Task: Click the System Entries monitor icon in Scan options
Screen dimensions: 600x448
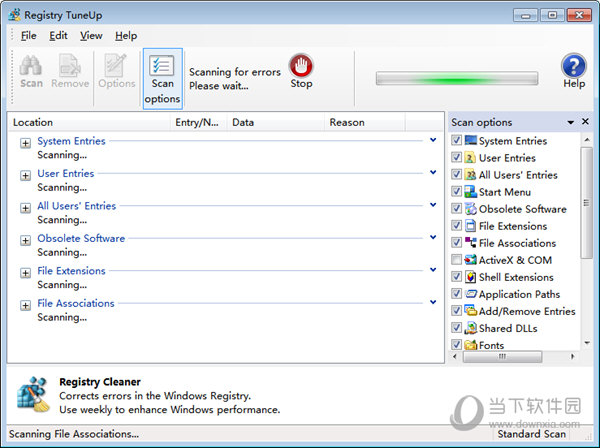Action: tap(470, 140)
